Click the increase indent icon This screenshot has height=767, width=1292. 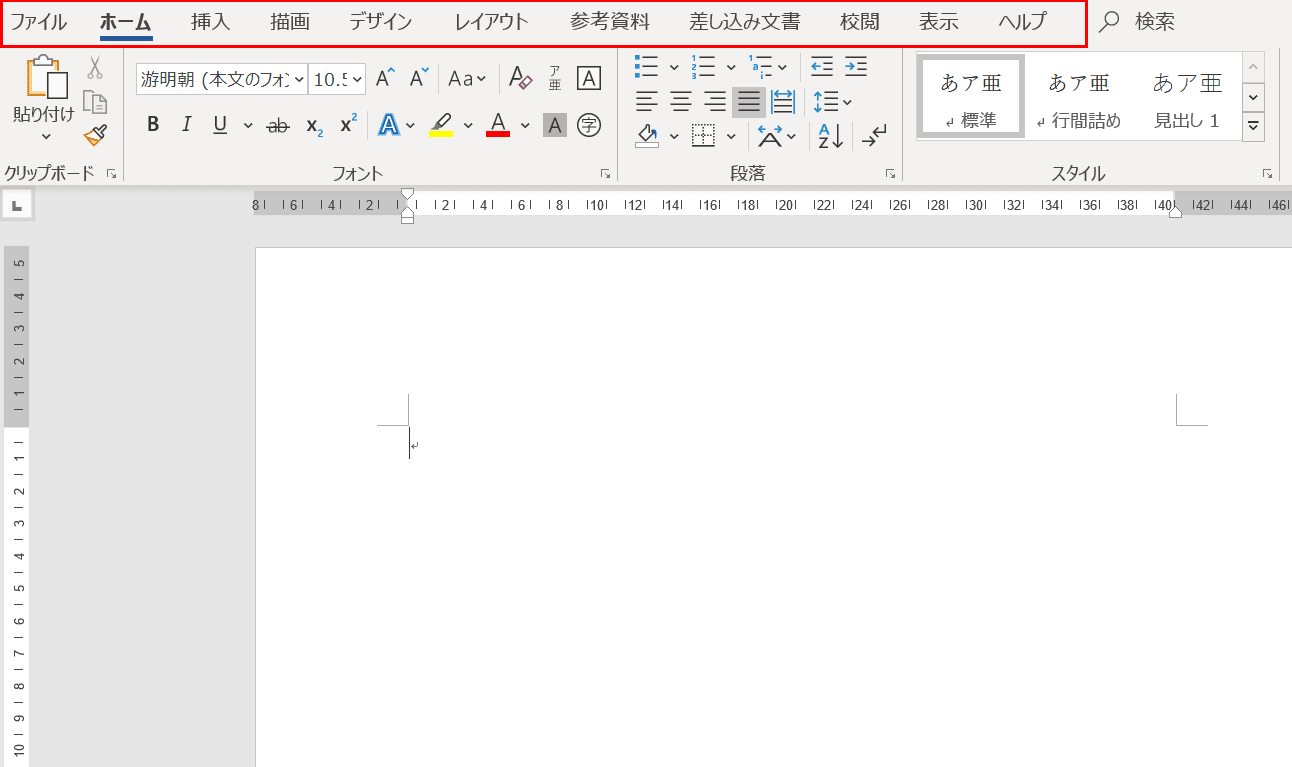(x=856, y=67)
